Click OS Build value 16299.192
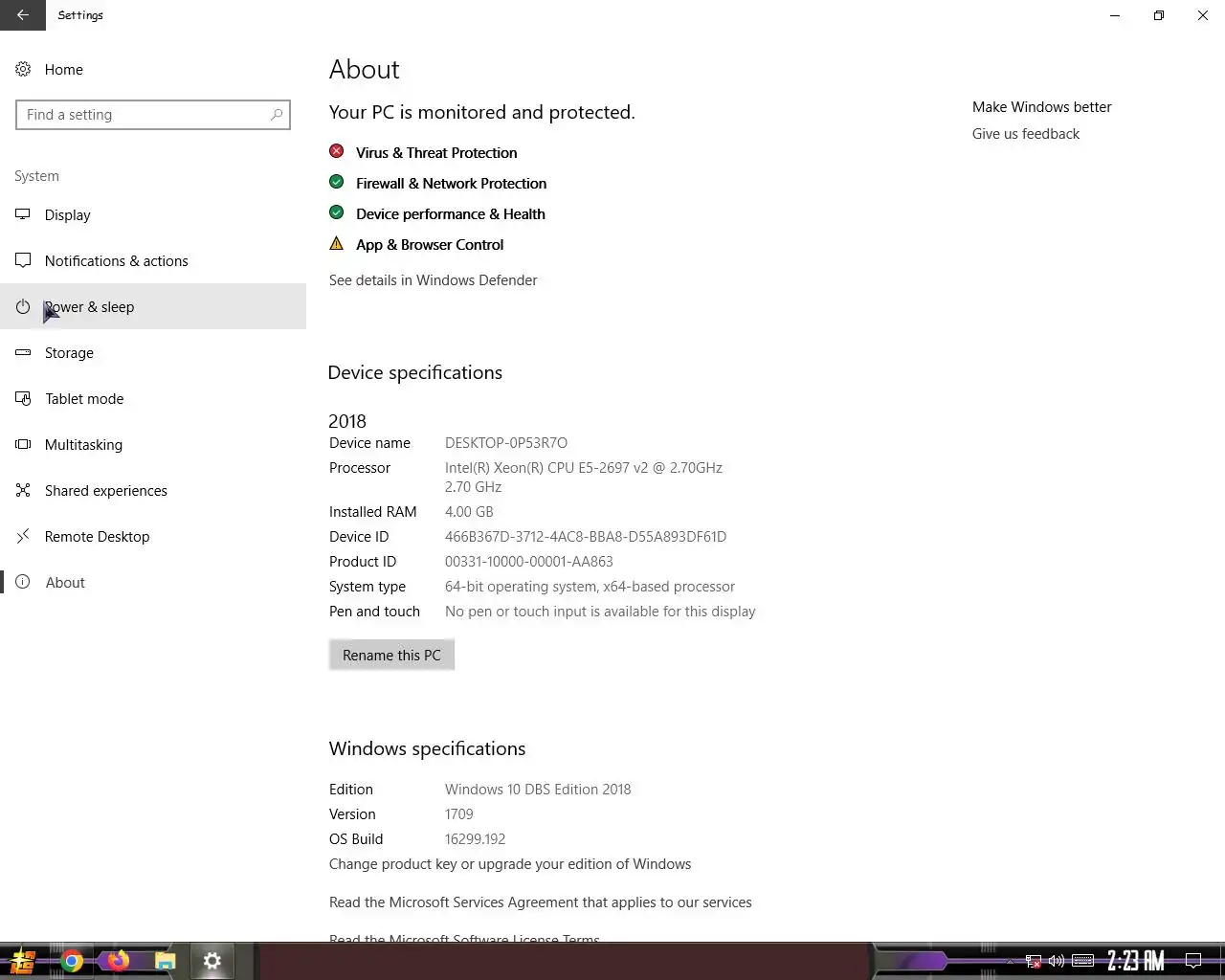 pyautogui.click(x=475, y=839)
